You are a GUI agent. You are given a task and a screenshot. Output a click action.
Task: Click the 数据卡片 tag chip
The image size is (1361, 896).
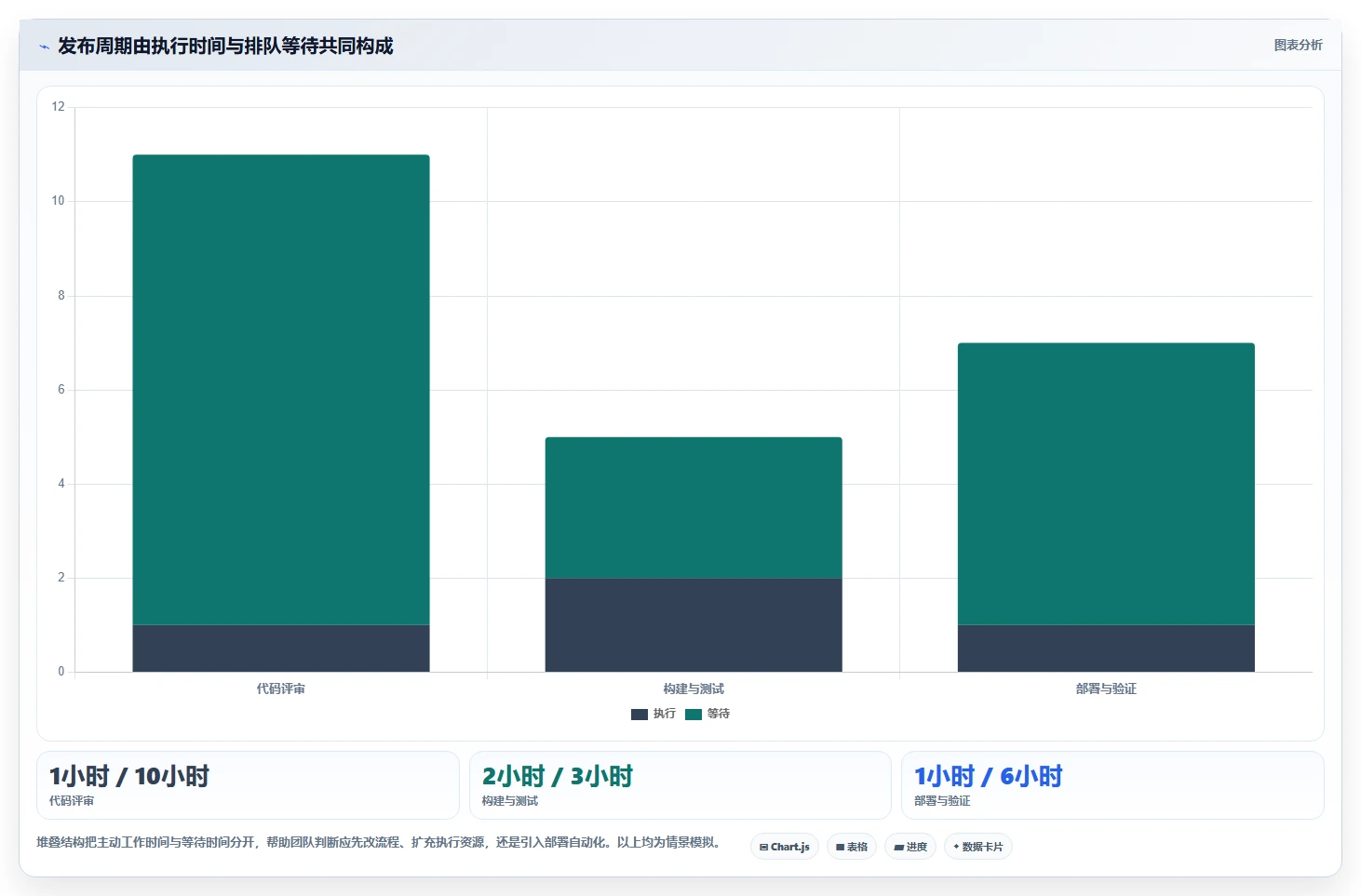978,847
